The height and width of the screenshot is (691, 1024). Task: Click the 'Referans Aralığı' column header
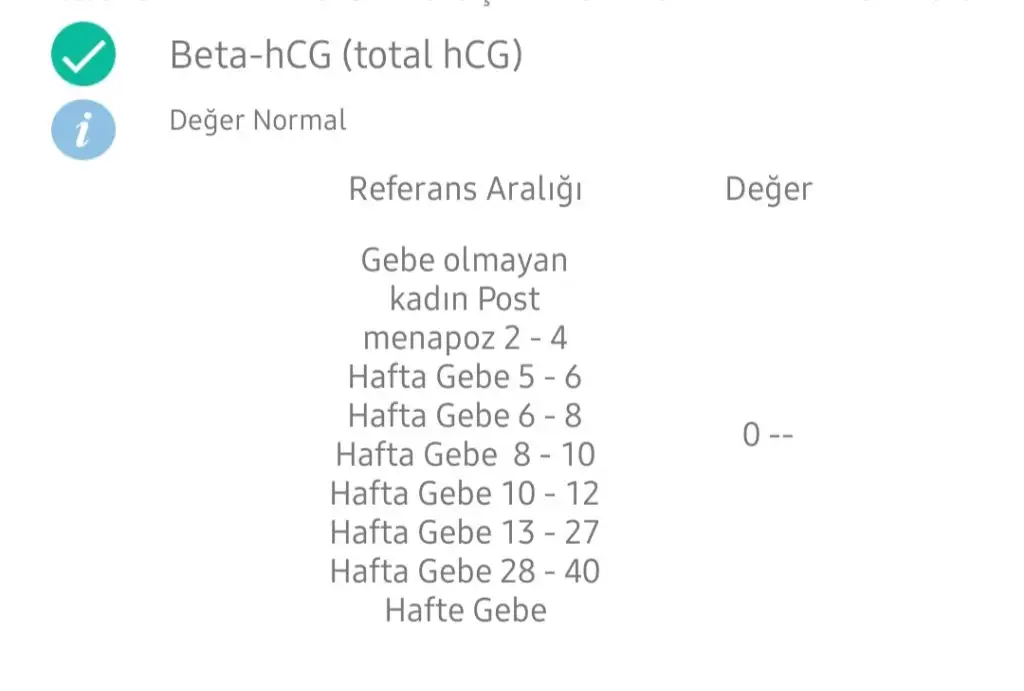(465, 190)
